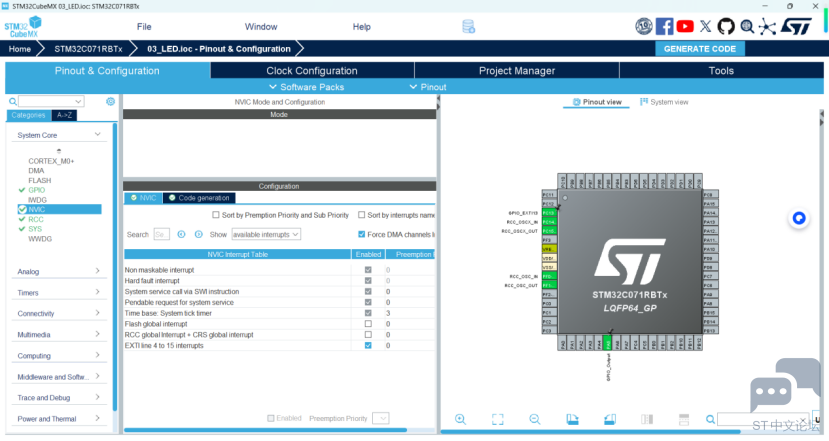Enable Flash global interrupt checkbox

point(368,324)
